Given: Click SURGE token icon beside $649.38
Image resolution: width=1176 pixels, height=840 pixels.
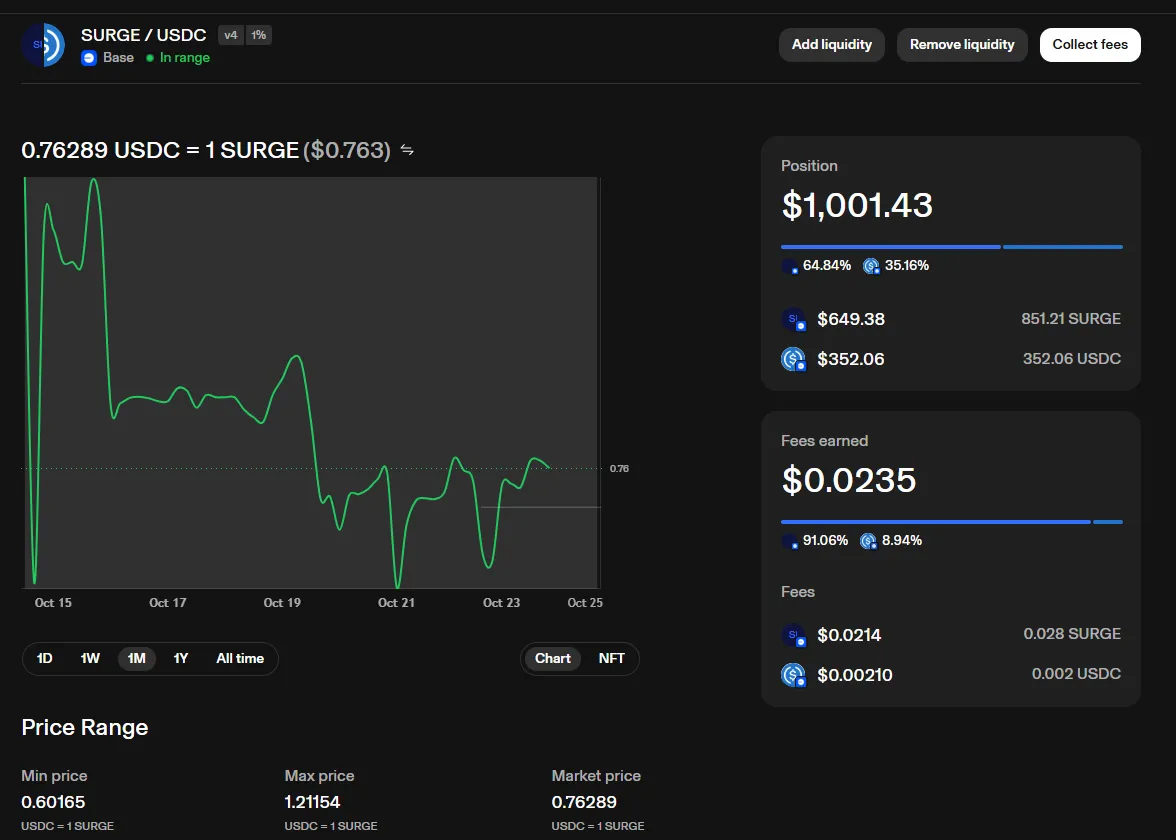Looking at the screenshot, I should coord(793,320).
